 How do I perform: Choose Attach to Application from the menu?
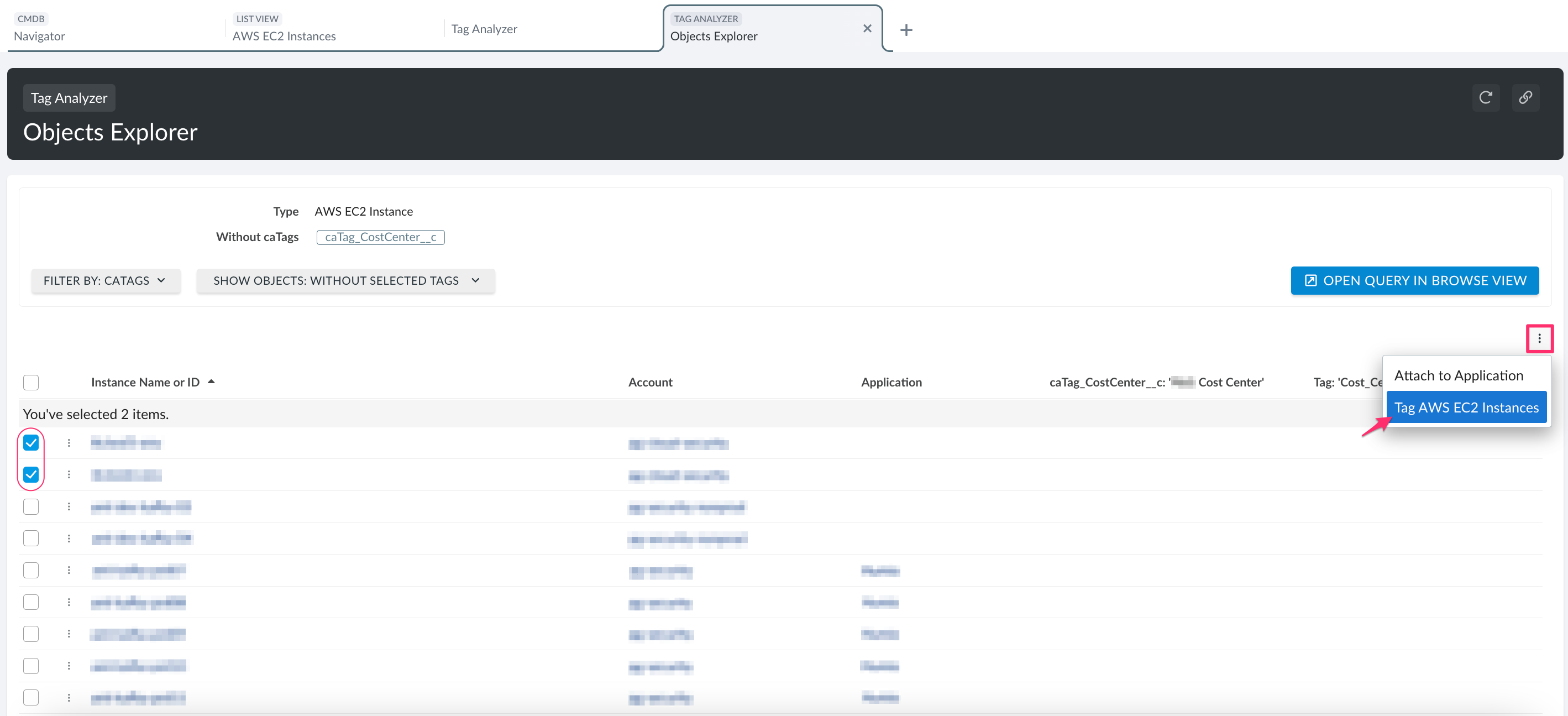pyautogui.click(x=1459, y=375)
